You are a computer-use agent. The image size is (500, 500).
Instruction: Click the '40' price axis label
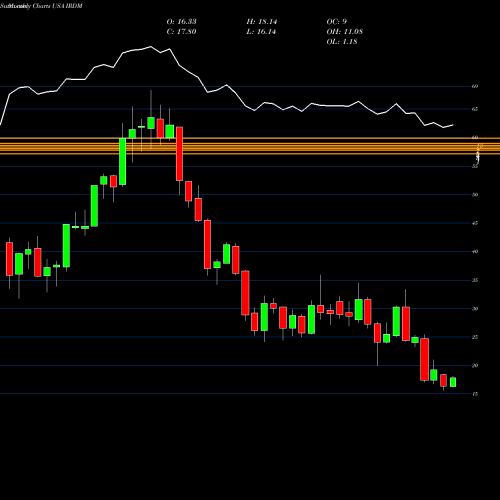(475, 252)
